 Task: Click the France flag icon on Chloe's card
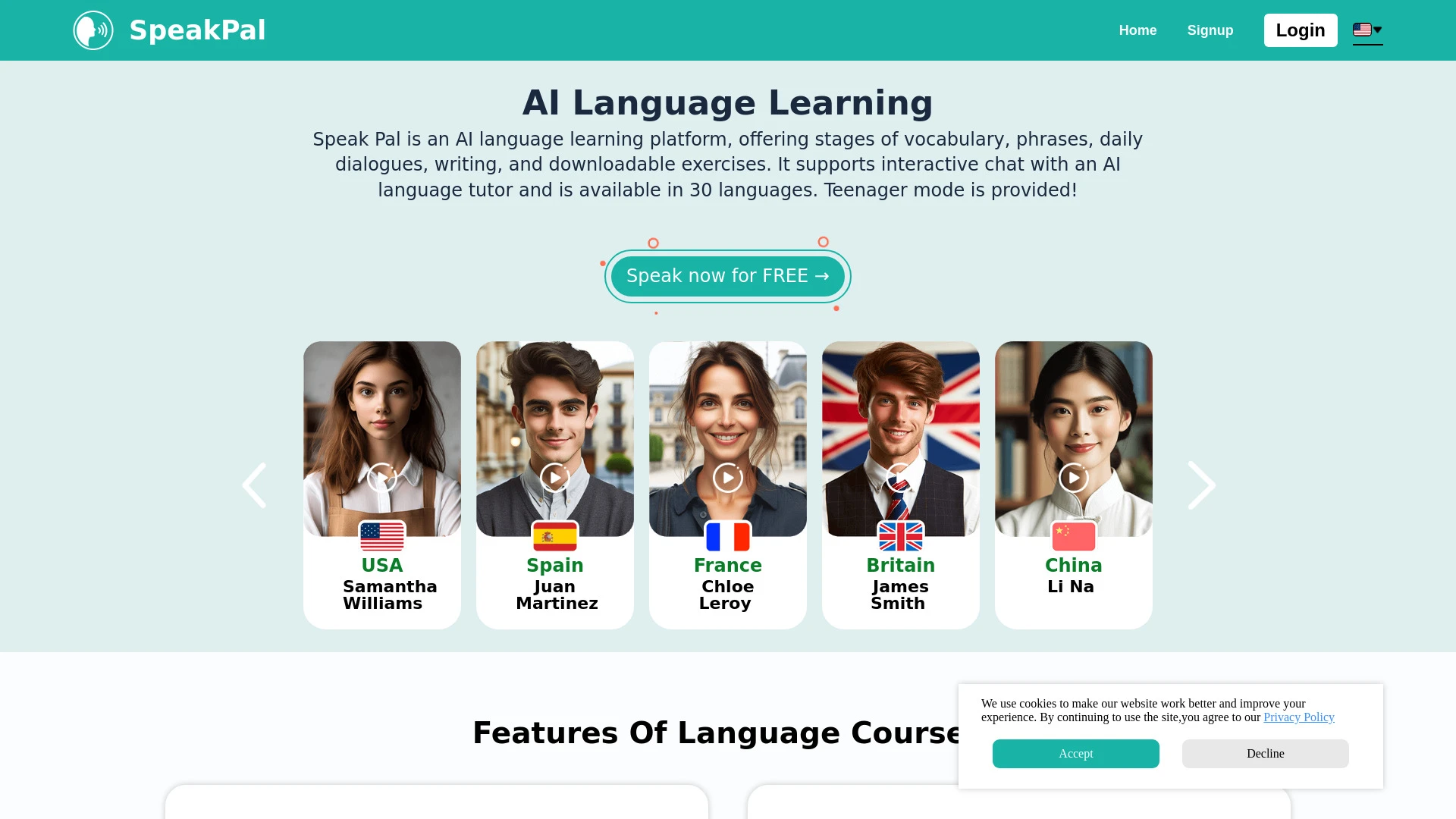(728, 536)
